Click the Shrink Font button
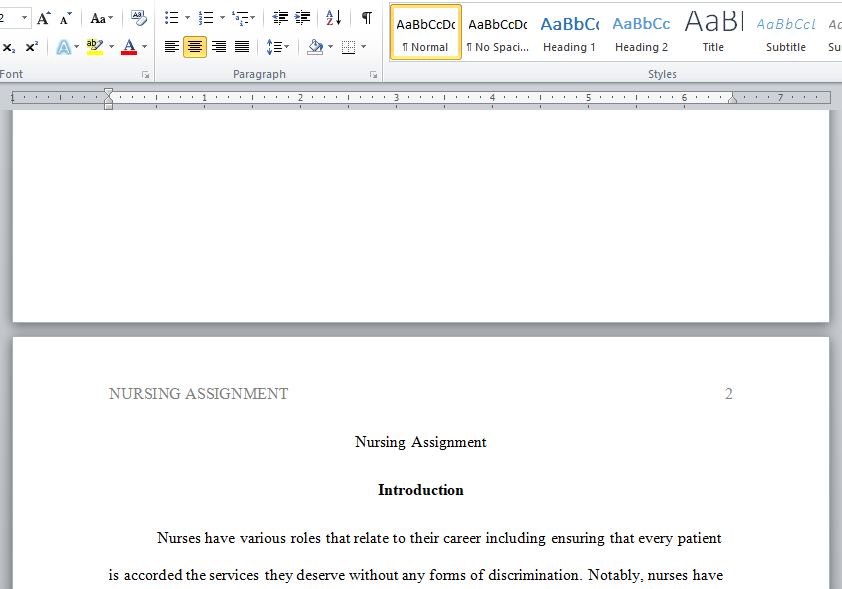The height and width of the screenshot is (589, 842). [66, 18]
